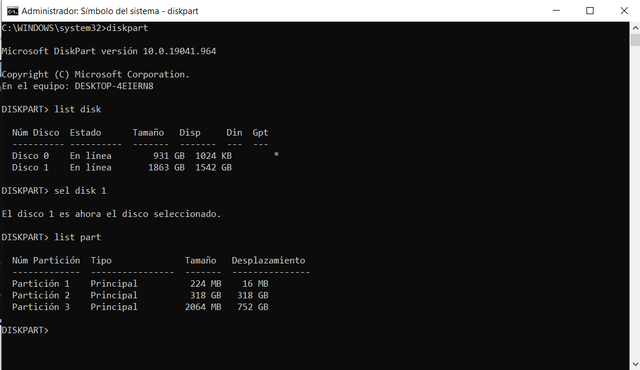The image size is (640, 370).
Task: Click the '752 GB' offset value
Action: click(253, 307)
